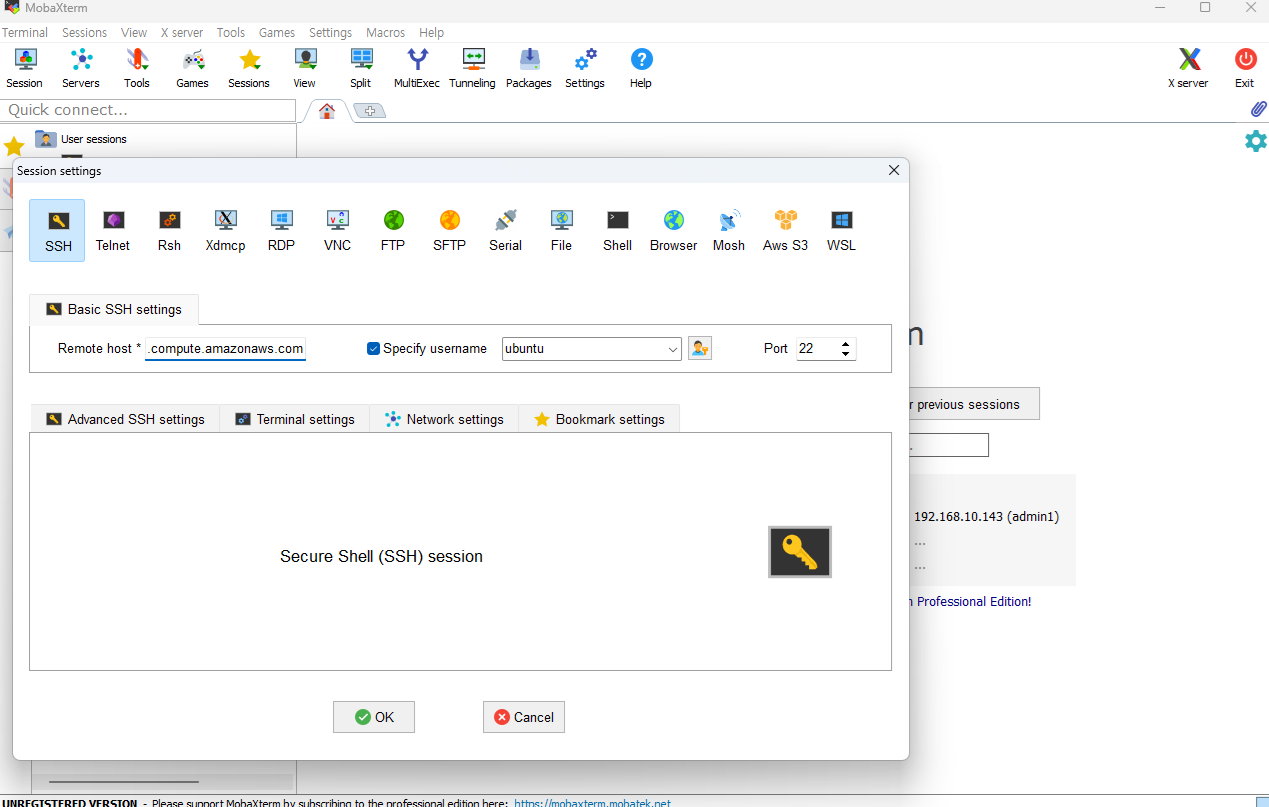
Task: Click the home tab in main window
Action: click(x=327, y=111)
